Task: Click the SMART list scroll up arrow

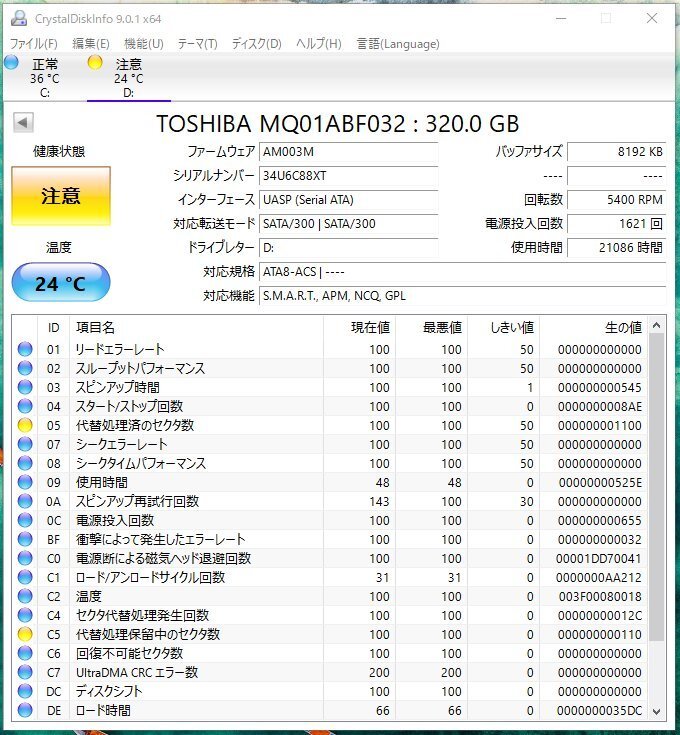Action: point(657,325)
